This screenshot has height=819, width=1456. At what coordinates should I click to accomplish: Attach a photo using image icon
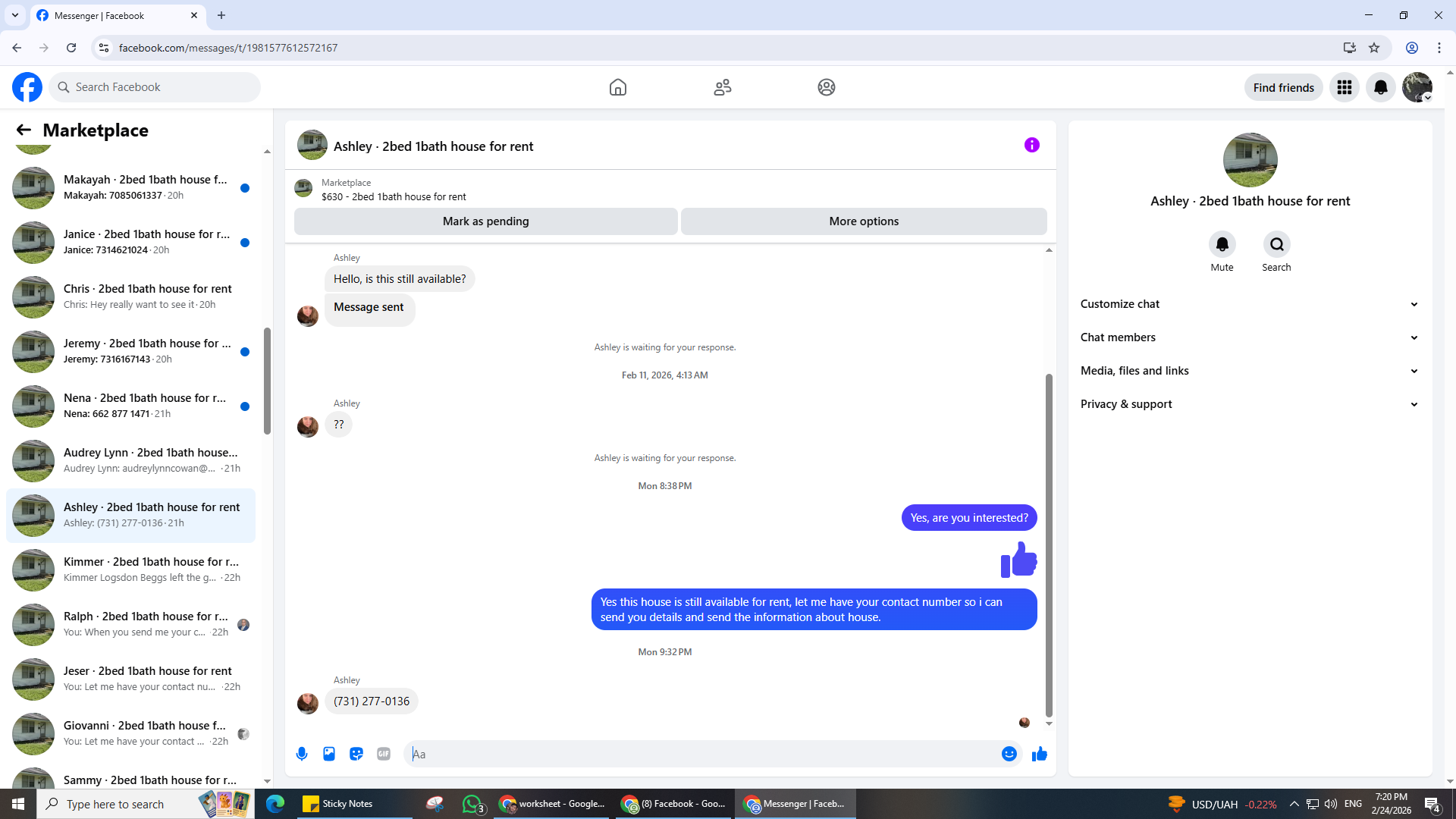click(x=329, y=754)
